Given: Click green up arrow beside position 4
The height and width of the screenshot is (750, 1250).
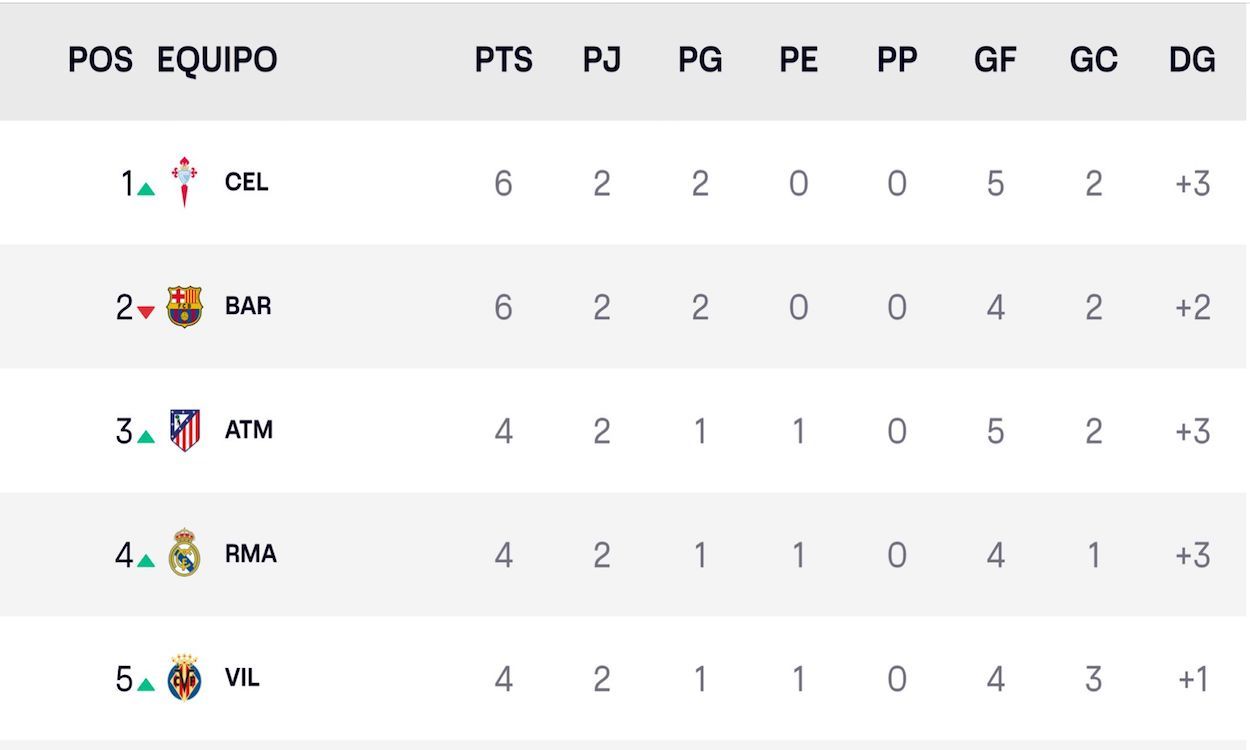Looking at the screenshot, I should pyautogui.click(x=146, y=560).
